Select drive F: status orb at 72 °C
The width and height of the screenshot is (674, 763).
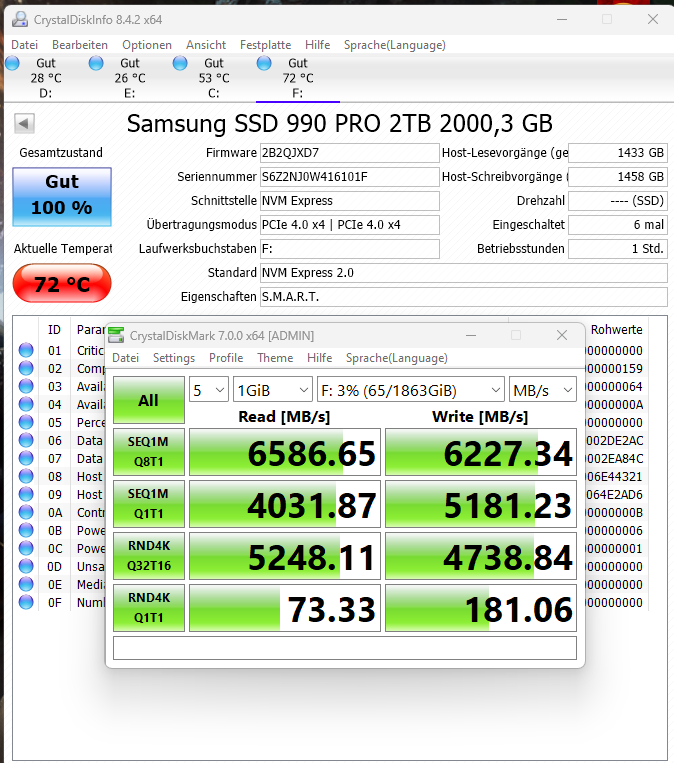click(264, 63)
